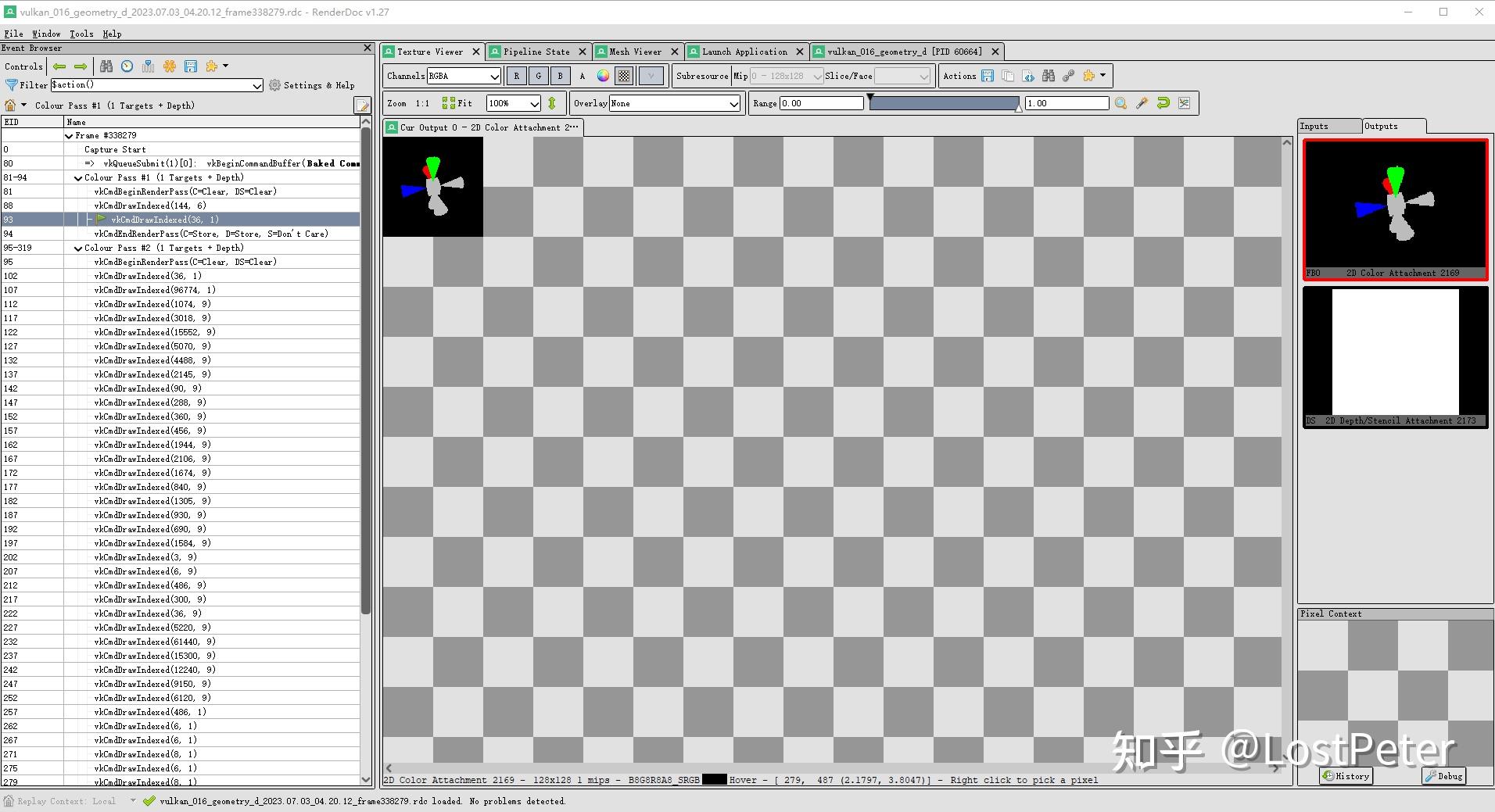Viewport: 1495px width, 812px height.
Task: Collapse Colour Pass #2 in Event Browser
Action: tap(78, 248)
